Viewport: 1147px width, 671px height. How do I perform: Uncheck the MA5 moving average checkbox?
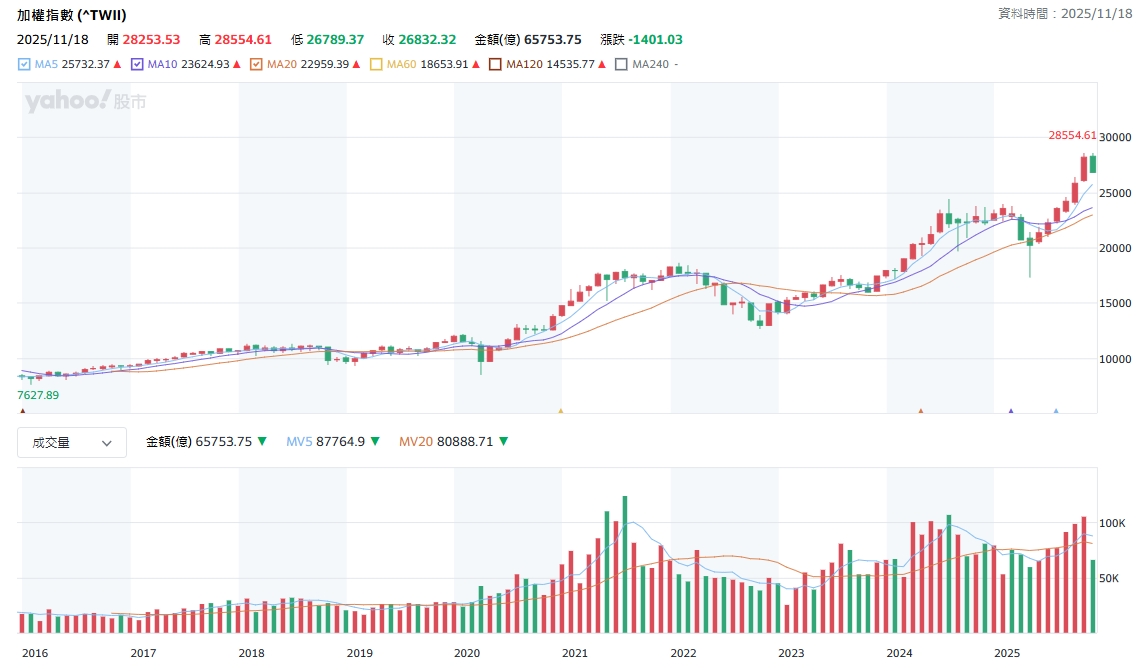pos(25,64)
